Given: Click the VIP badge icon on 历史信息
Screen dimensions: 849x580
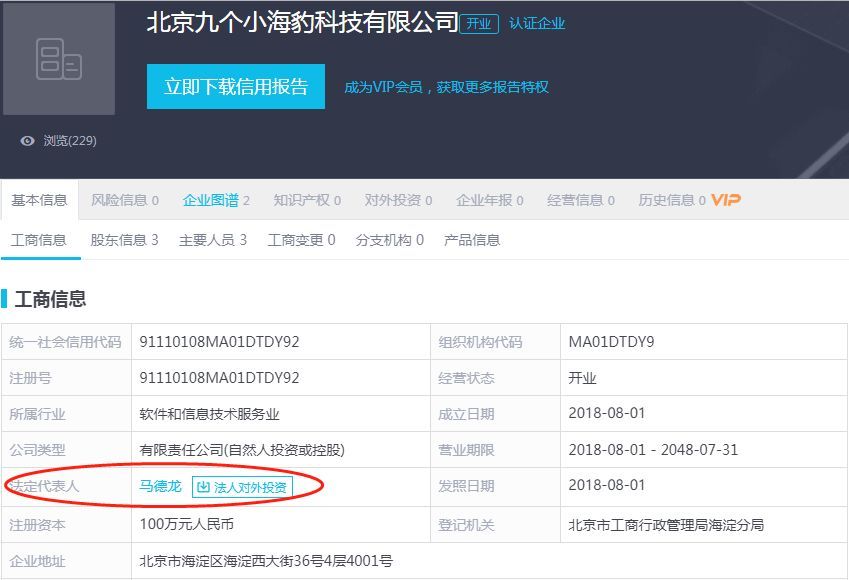Looking at the screenshot, I should click(726, 200).
